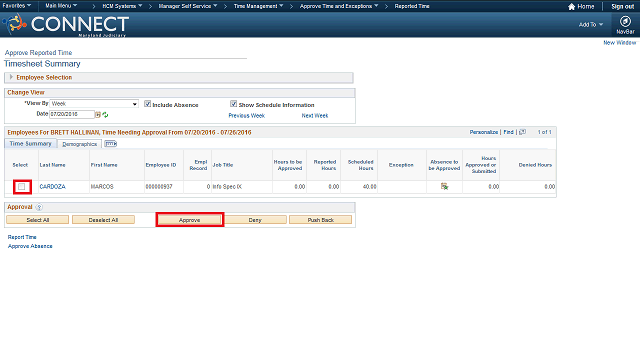Click the Deny button
Screen dimensions: 640x360
(x=255, y=220)
